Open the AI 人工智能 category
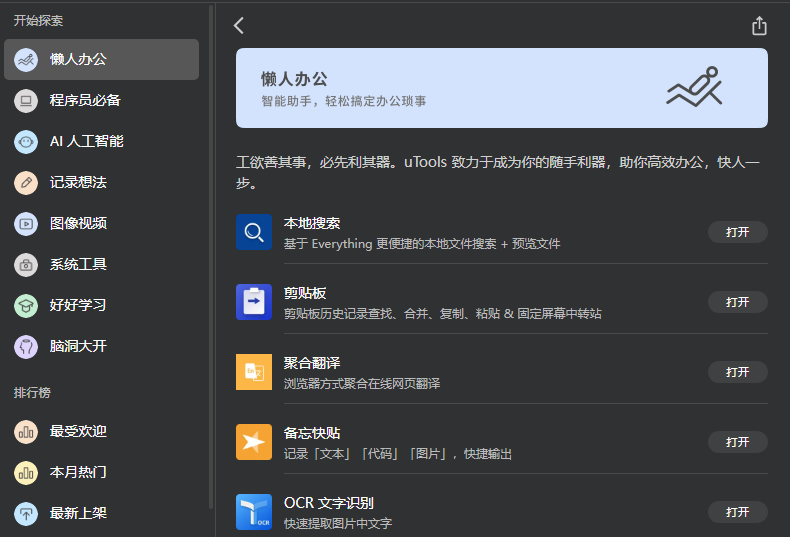The height and width of the screenshot is (537, 790). (101, 142)
